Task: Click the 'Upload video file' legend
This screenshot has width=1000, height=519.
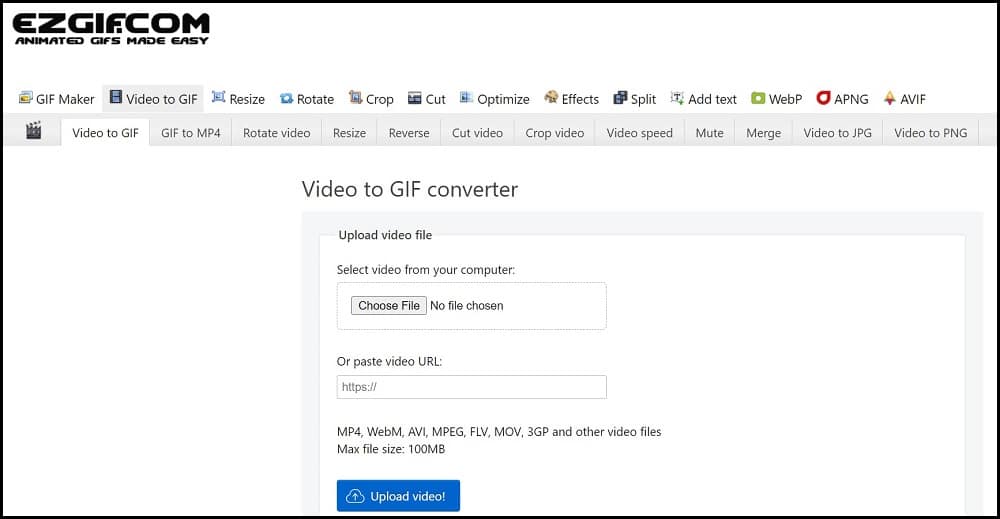Action: 385,235
